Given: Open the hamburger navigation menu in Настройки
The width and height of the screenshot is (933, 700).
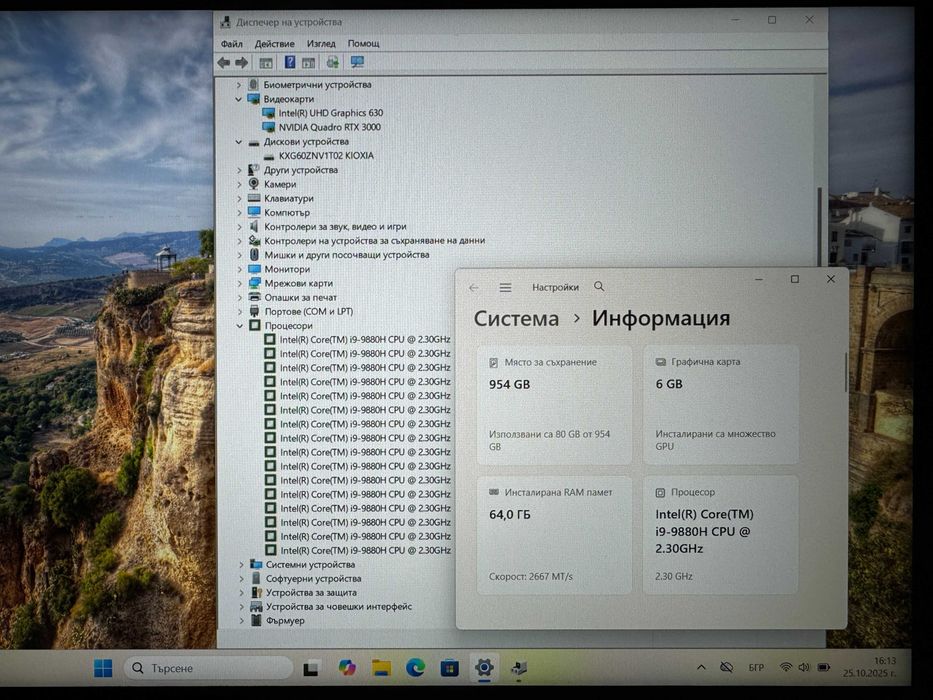Looking at the screenshot, I should (x=505, y=288).
